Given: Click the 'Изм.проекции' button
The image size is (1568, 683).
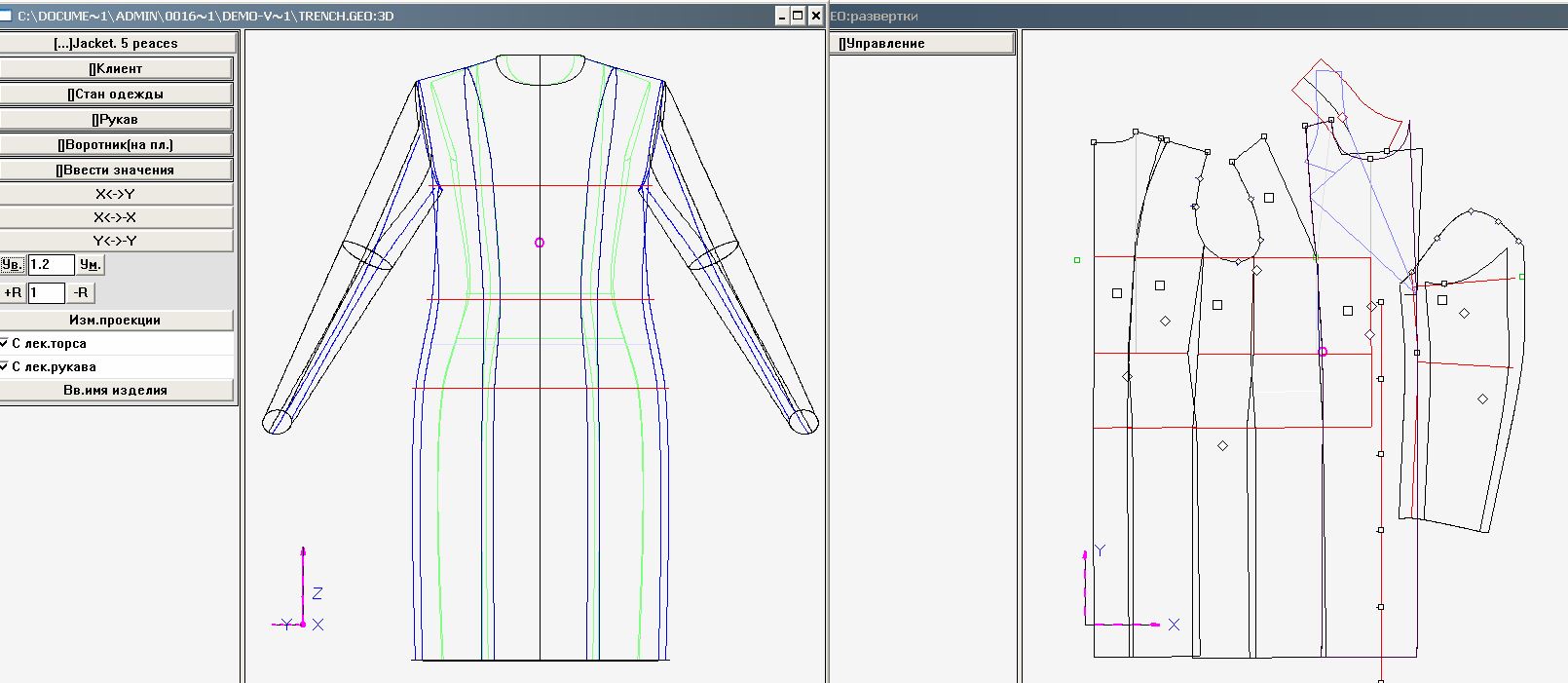Looking at the screenshot, I should click(116, 320).
